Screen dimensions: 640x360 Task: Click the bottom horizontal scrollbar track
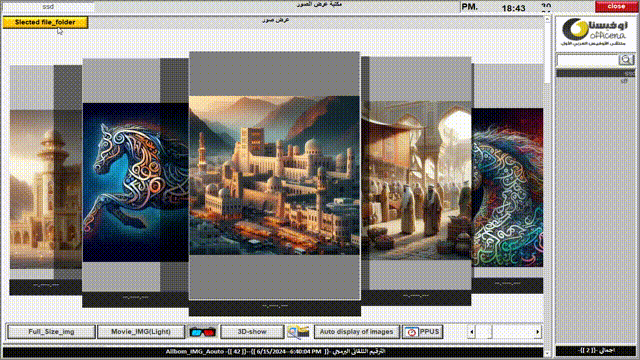[x=504, y=332]
